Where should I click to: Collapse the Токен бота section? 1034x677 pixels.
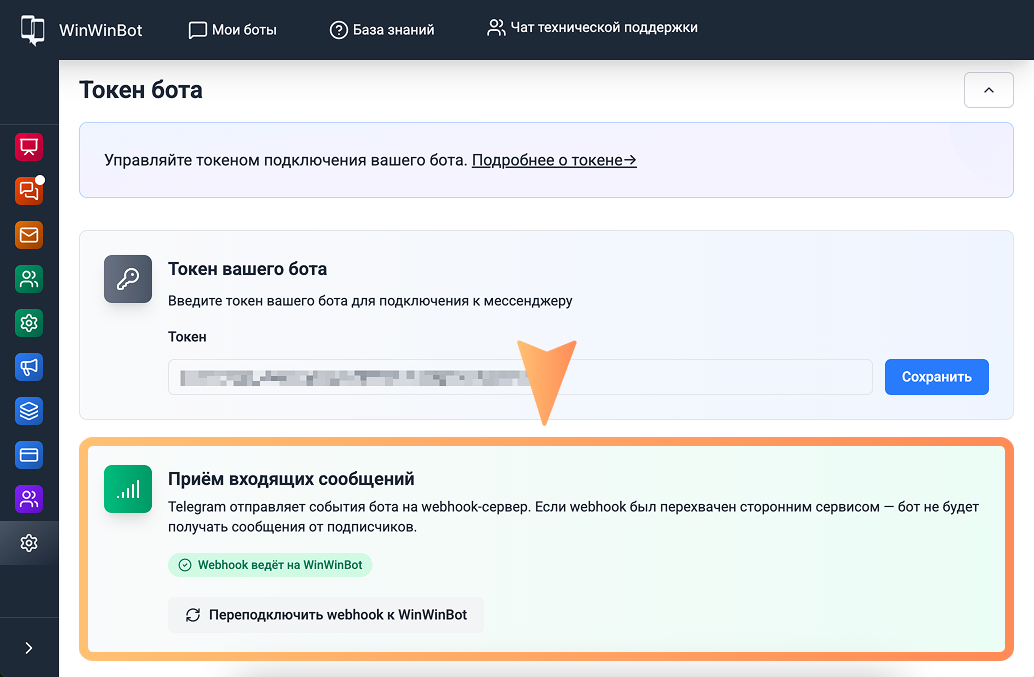pyautogui.click(x=988, y=90)
